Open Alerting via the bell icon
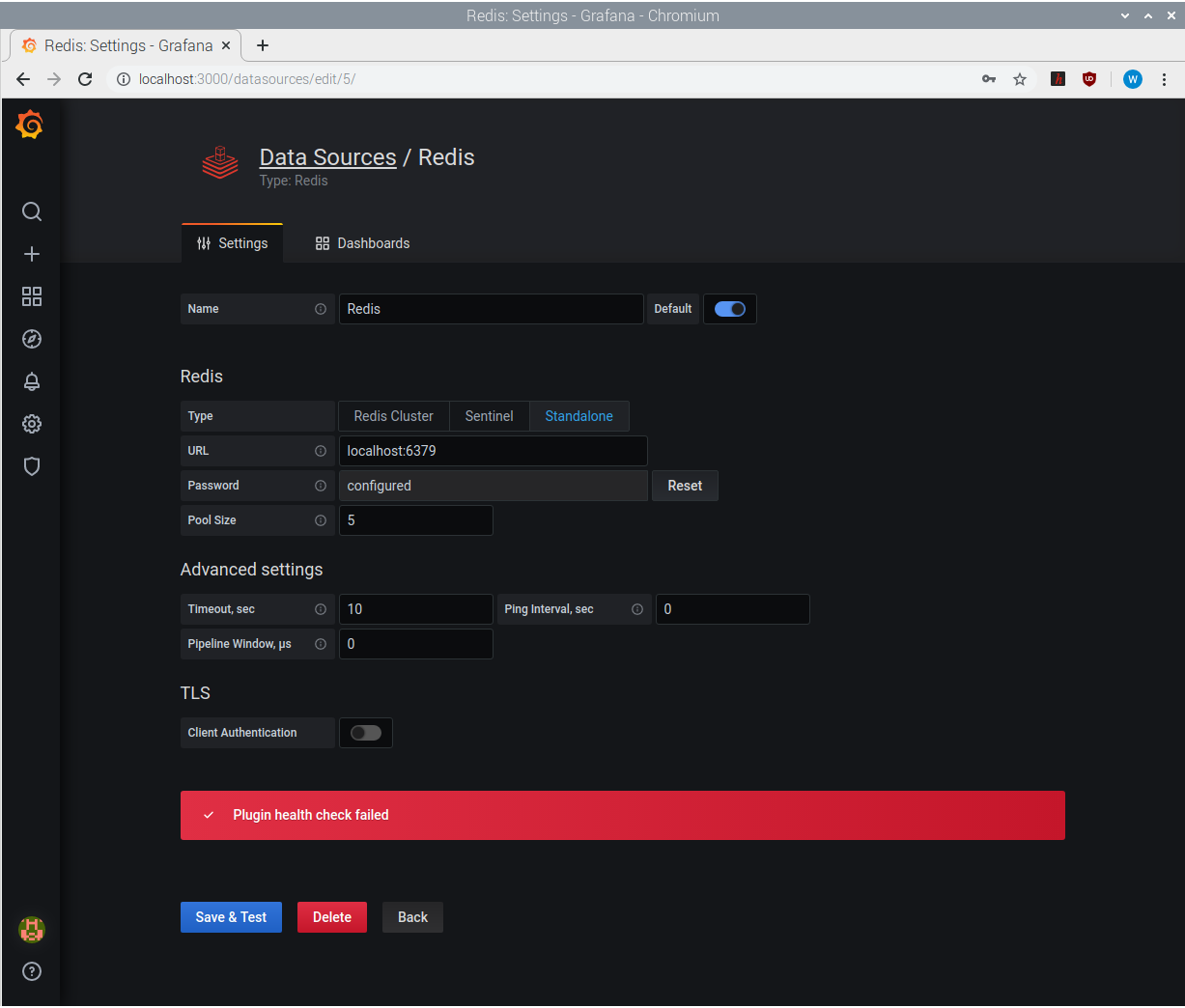This screenshot has height=1008, width=1185. pyautogui.click(x=31, y=381)
